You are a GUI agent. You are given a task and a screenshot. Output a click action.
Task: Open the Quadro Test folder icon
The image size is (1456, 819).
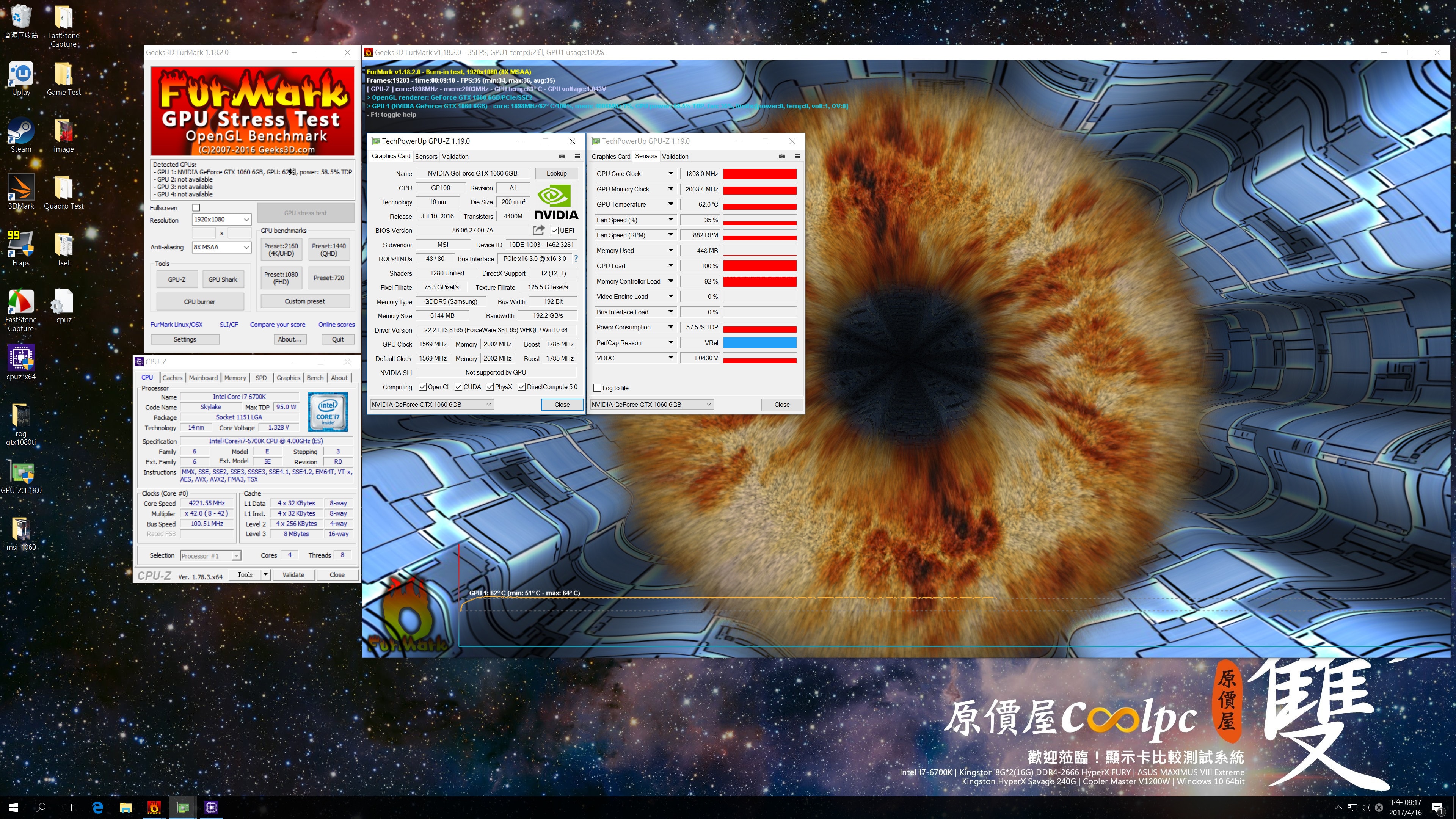(63, 191)
